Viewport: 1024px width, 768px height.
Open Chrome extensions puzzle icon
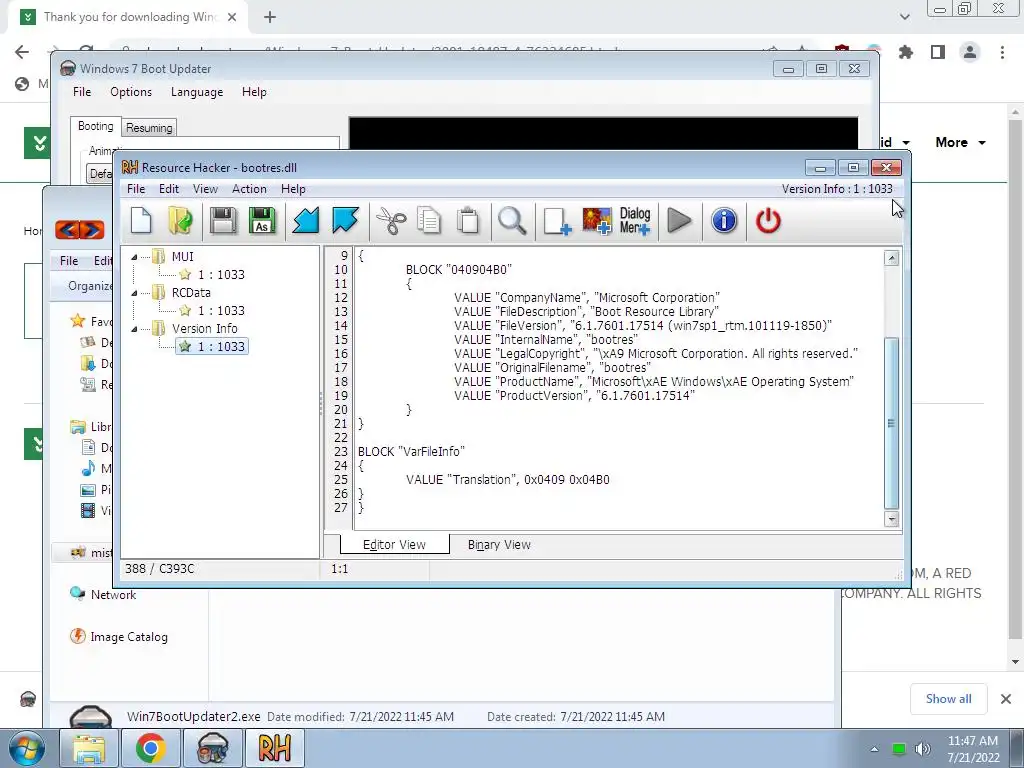(x=906, y=52)
